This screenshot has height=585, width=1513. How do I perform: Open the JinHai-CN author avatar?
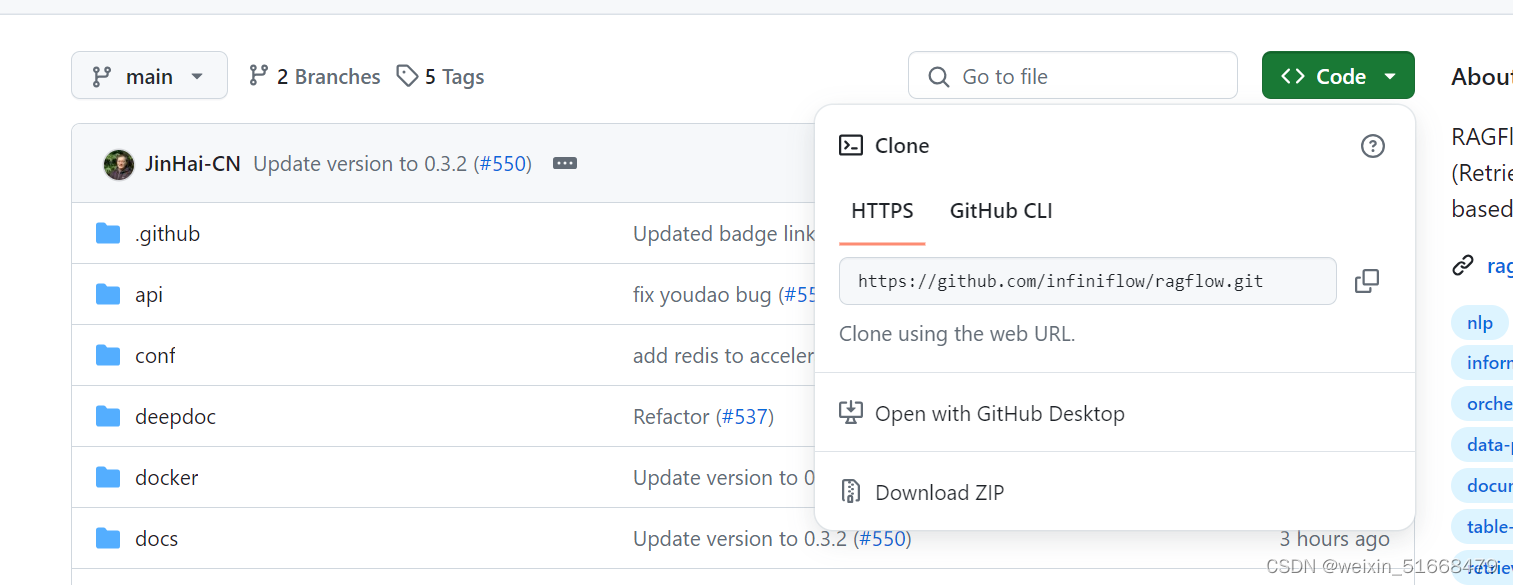[x=119, y=164]
